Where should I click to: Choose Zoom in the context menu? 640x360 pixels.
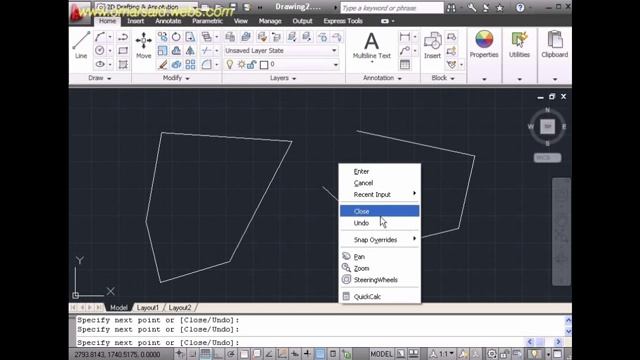click(x=380, y=268)
